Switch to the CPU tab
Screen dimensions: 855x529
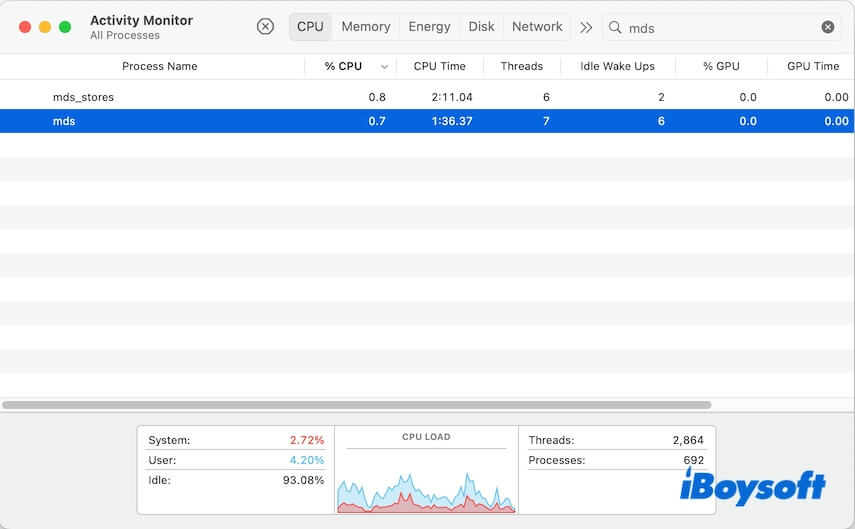click(x=310, y=27)
